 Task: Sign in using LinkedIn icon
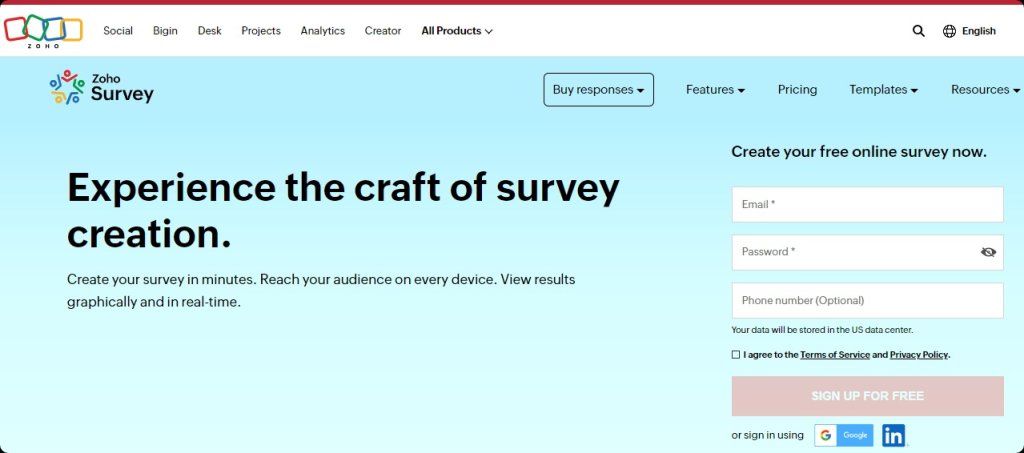893,435
